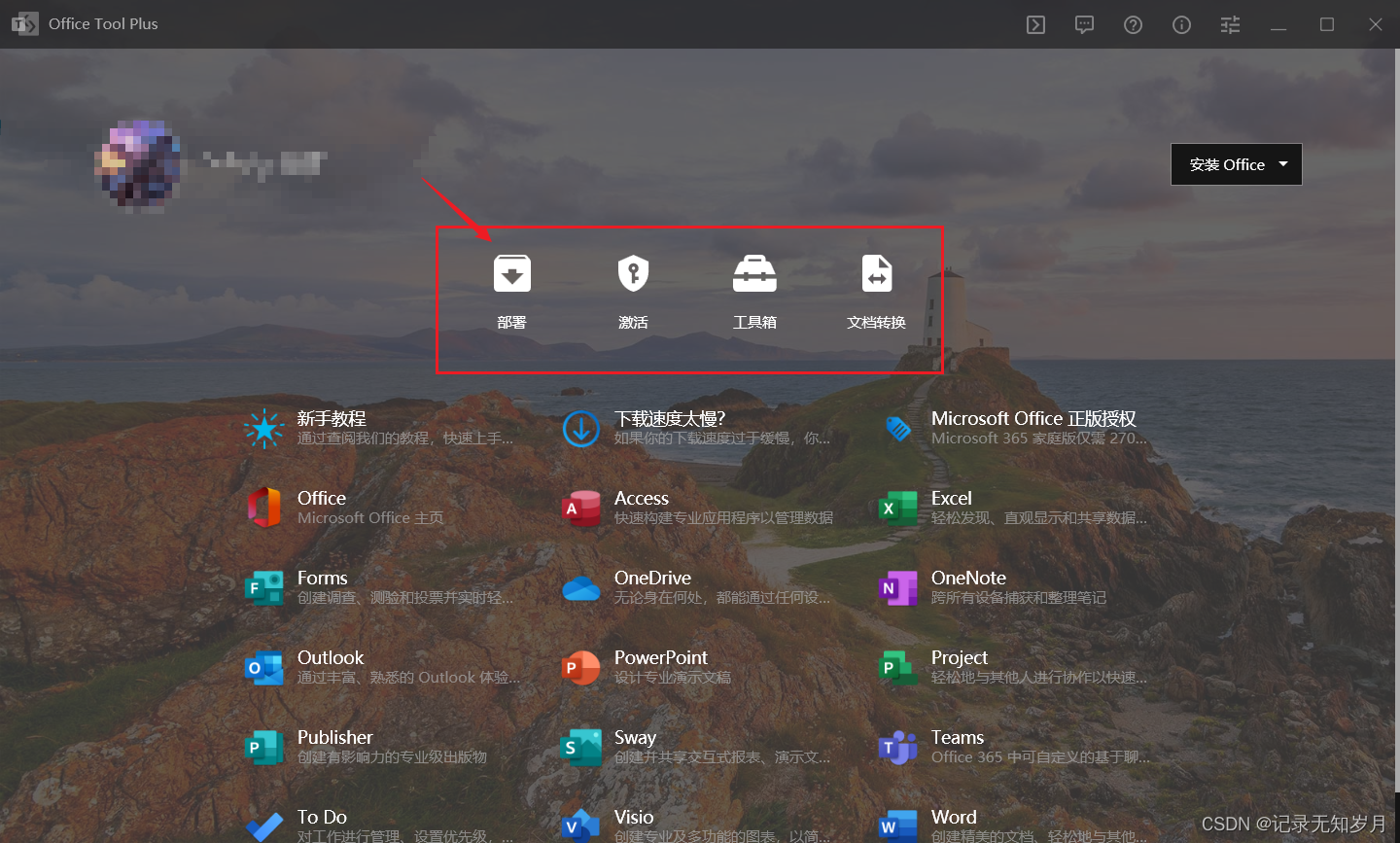Launch the To Do checkmark icon
This screenshot has width=1400, height=843.
click(264, 826)
